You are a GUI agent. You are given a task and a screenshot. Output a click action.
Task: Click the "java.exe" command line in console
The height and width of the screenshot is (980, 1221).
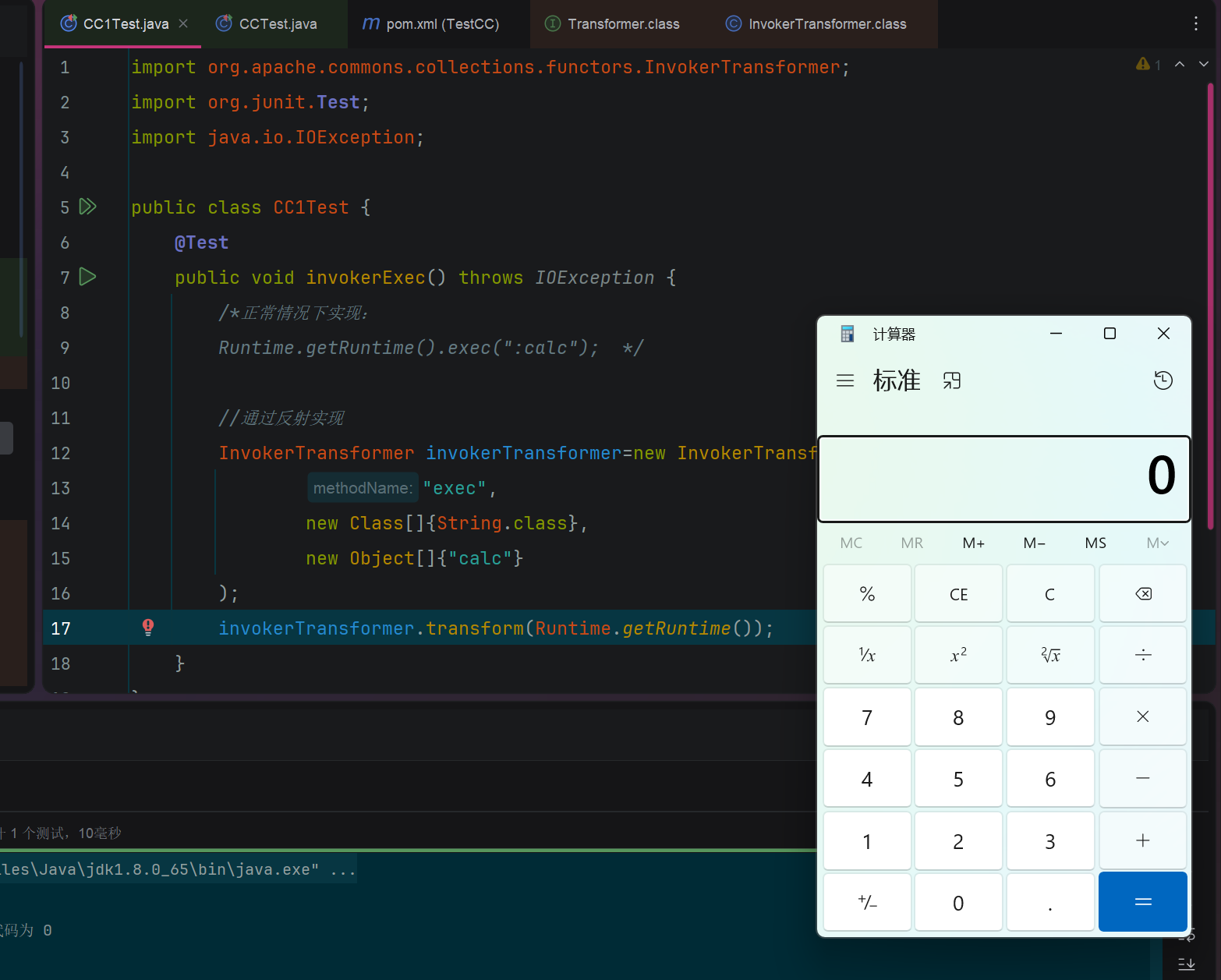[178, 869]
